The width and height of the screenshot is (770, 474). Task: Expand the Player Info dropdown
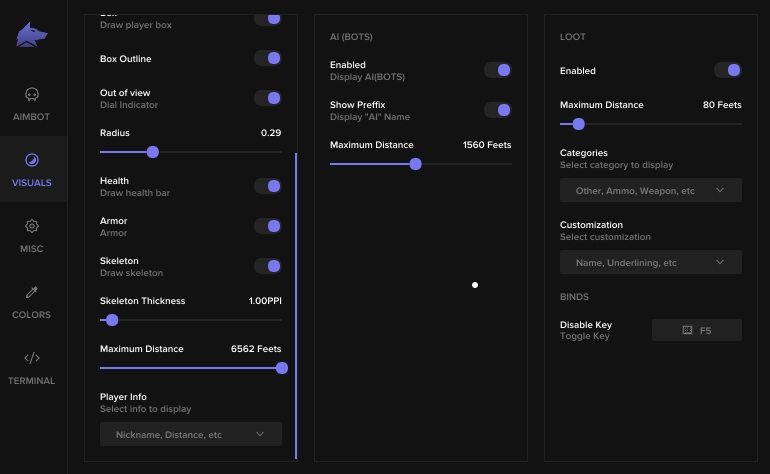190,434
